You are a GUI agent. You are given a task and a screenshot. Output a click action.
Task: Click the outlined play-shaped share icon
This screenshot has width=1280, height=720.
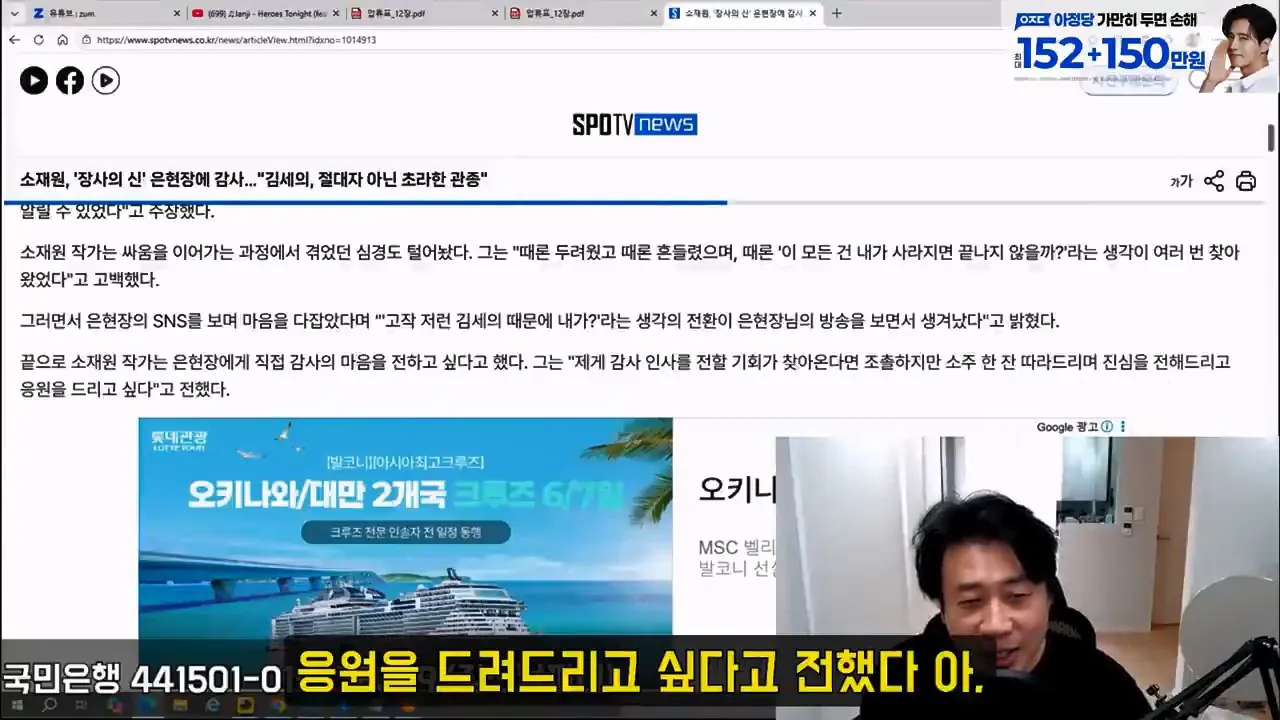(106, 81)
